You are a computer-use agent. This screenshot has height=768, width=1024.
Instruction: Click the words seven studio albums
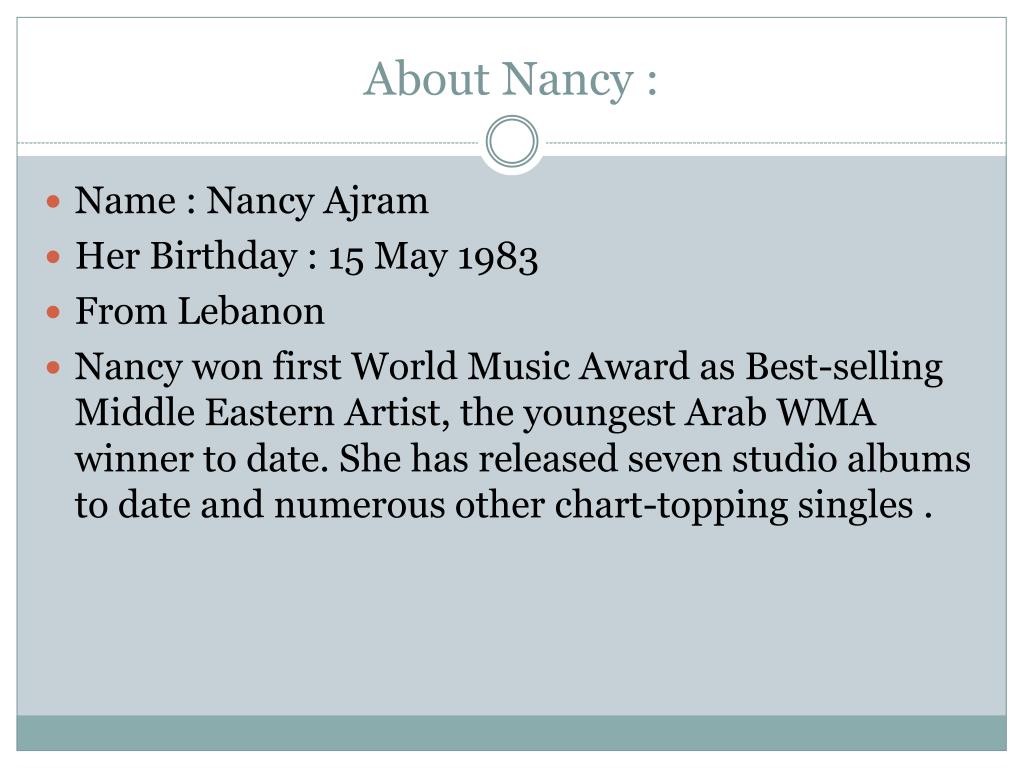tap(799, 458)
